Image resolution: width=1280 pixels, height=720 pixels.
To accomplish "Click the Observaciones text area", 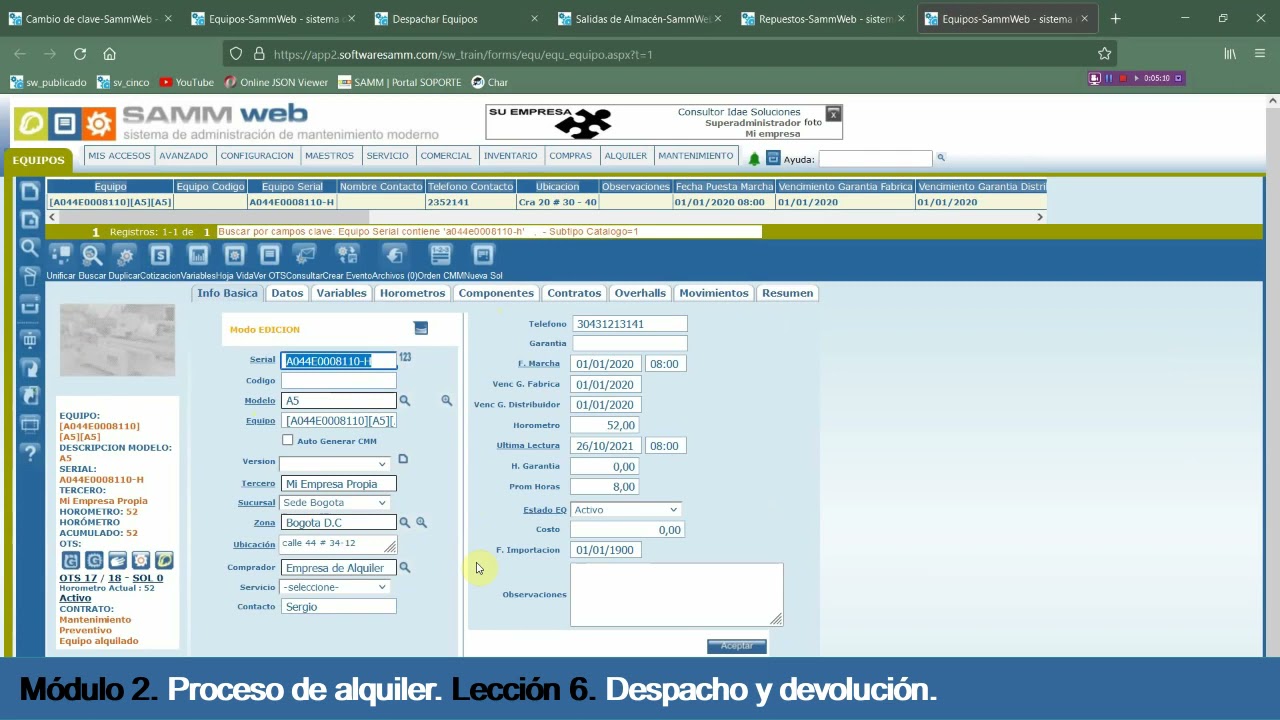I will pos(677,595).
